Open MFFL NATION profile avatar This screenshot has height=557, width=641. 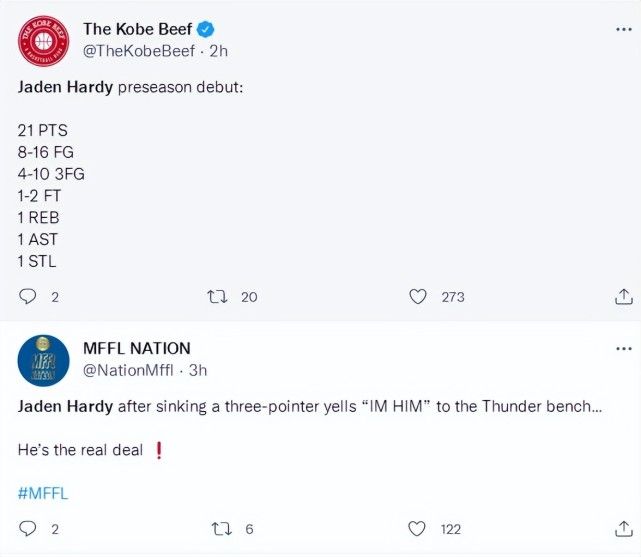[x=43, y=360]
